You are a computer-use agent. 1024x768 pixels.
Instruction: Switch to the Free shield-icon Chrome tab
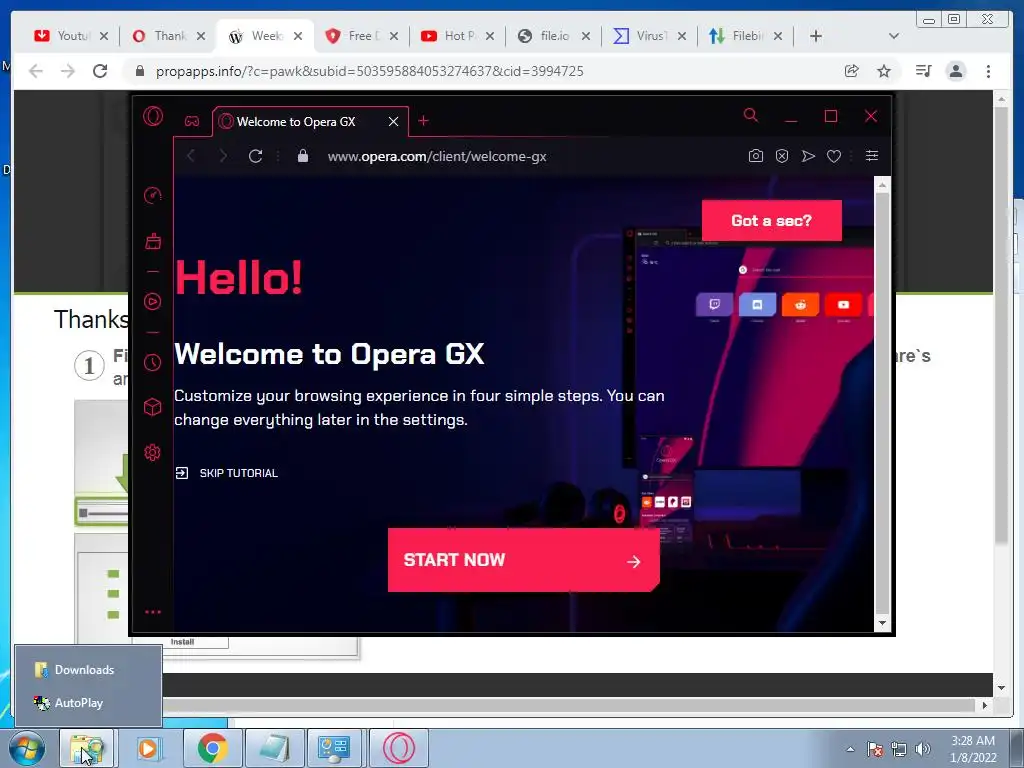(x=362, y=36)
